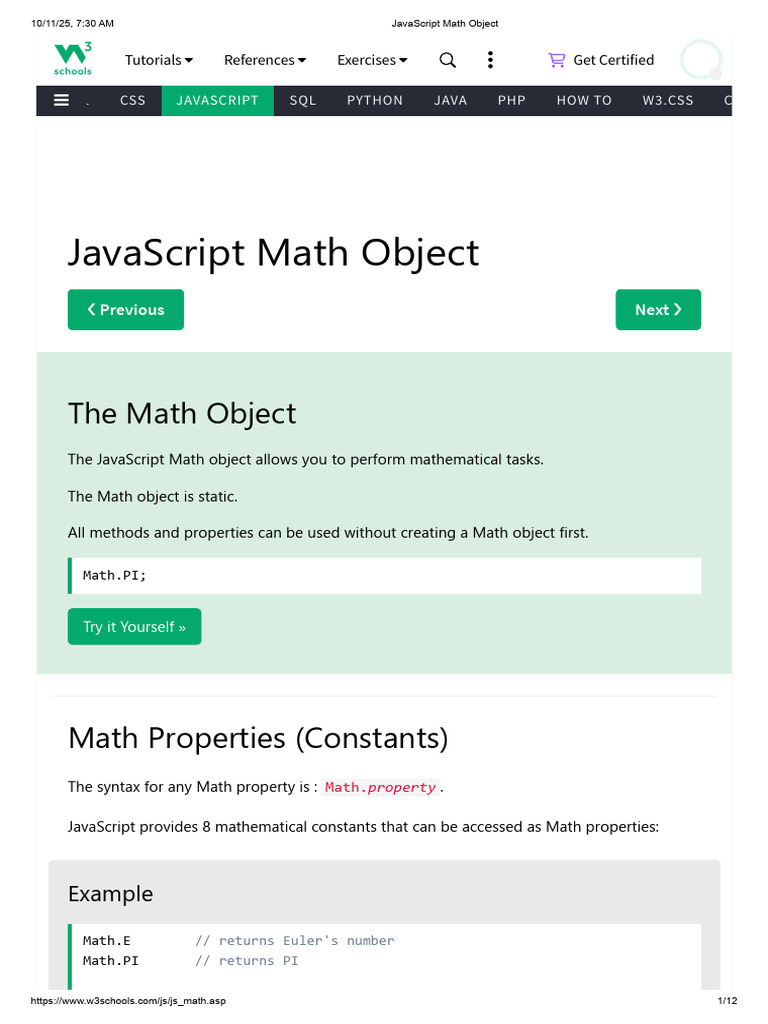Click the W3Schools logo
The image size is (768, 1024).
72,59
